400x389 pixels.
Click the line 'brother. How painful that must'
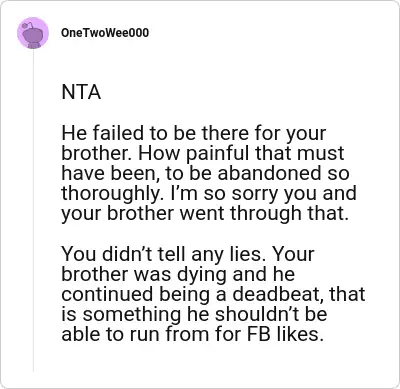[x=203, y=153]
